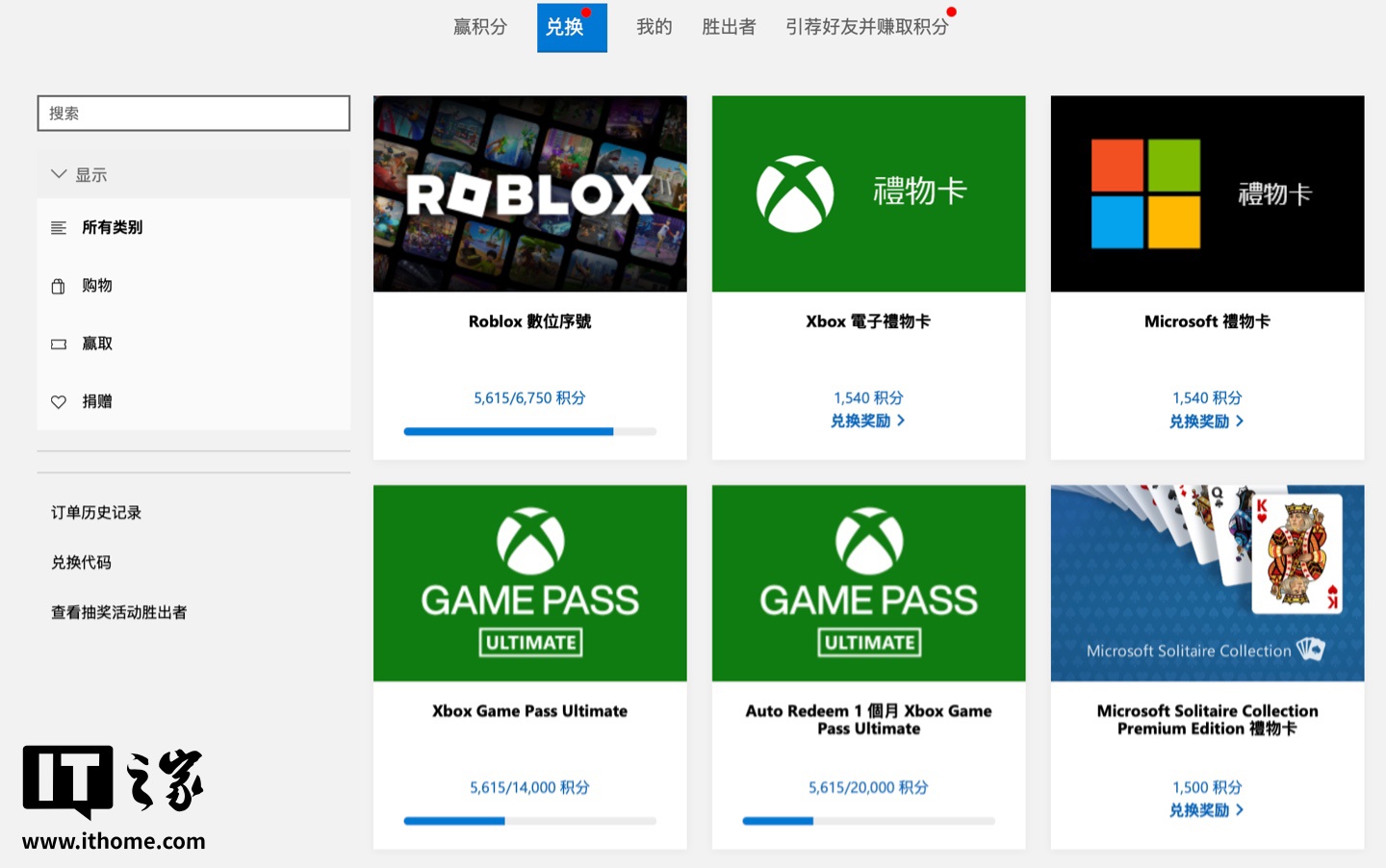Open the Solitaire Collection card image
The width and height of the screenshot is (1386, 868).
point(1208,583)
